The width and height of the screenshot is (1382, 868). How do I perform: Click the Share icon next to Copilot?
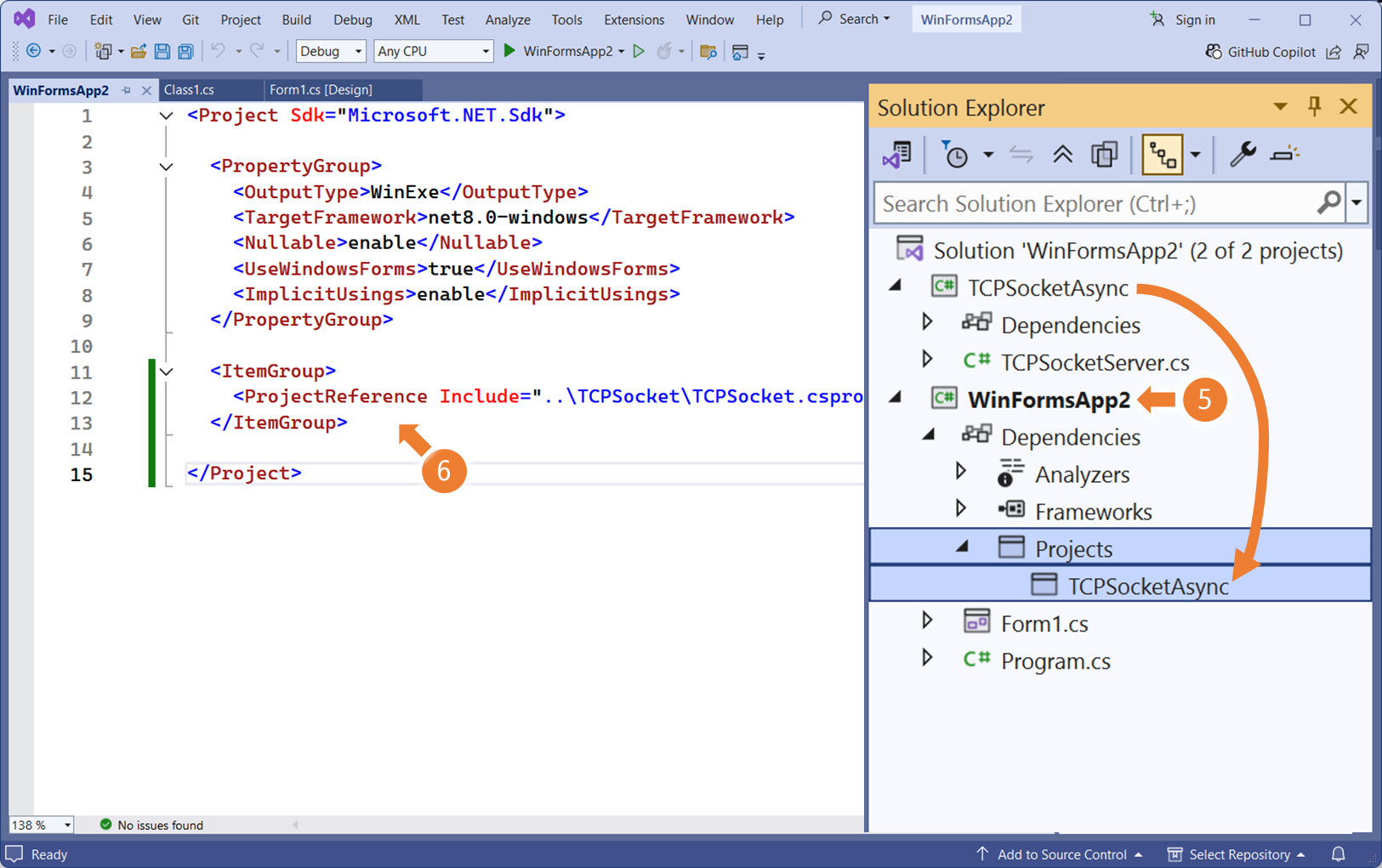tap(1334, 52)
